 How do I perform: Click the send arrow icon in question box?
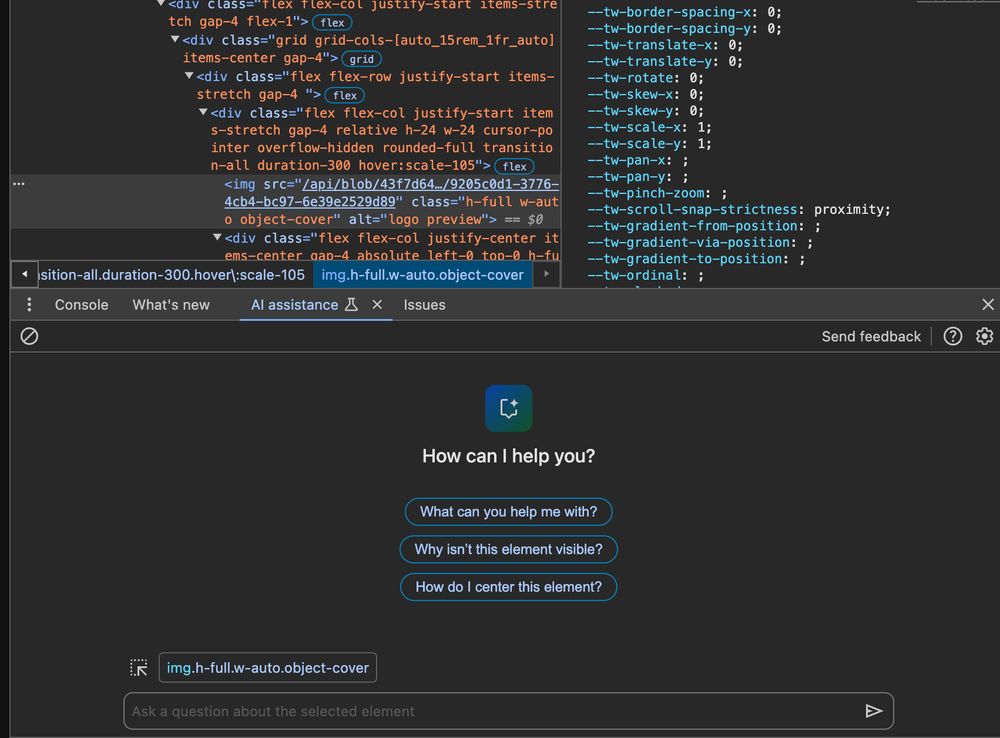pos(874,711)
